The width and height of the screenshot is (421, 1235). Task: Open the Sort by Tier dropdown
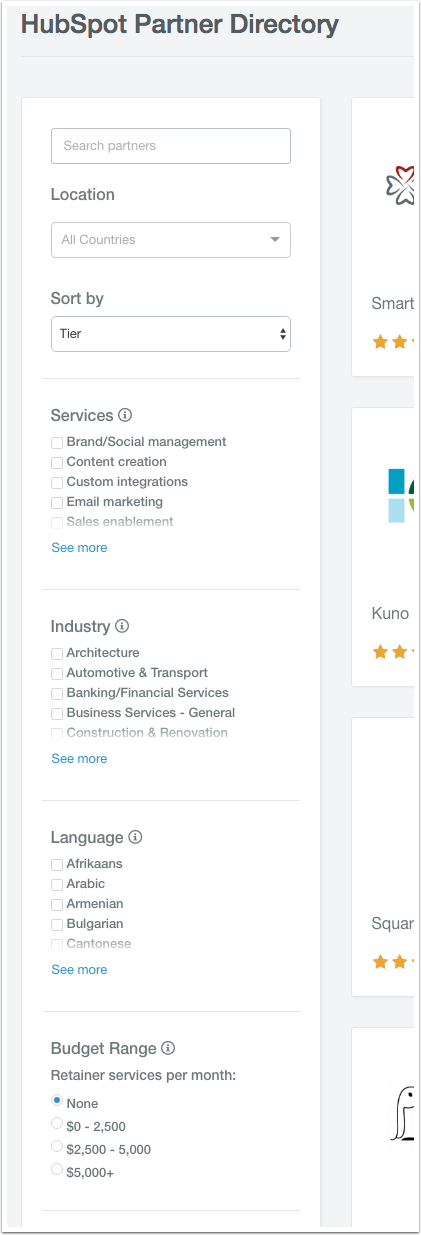[x=171, y=334]
